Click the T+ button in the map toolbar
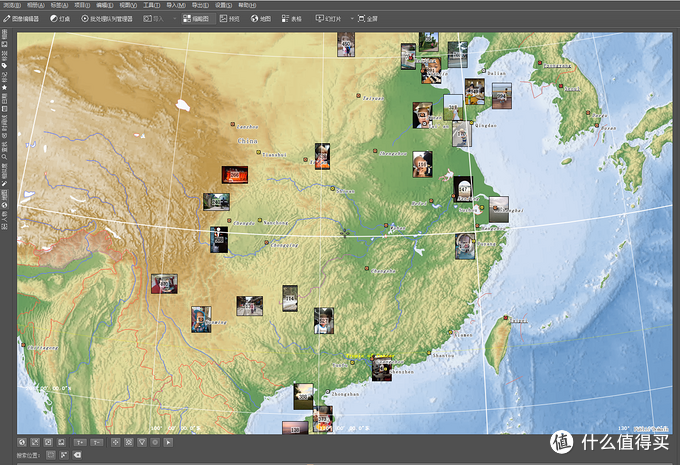This screenshot has height=465, width=680. (78, 441)
